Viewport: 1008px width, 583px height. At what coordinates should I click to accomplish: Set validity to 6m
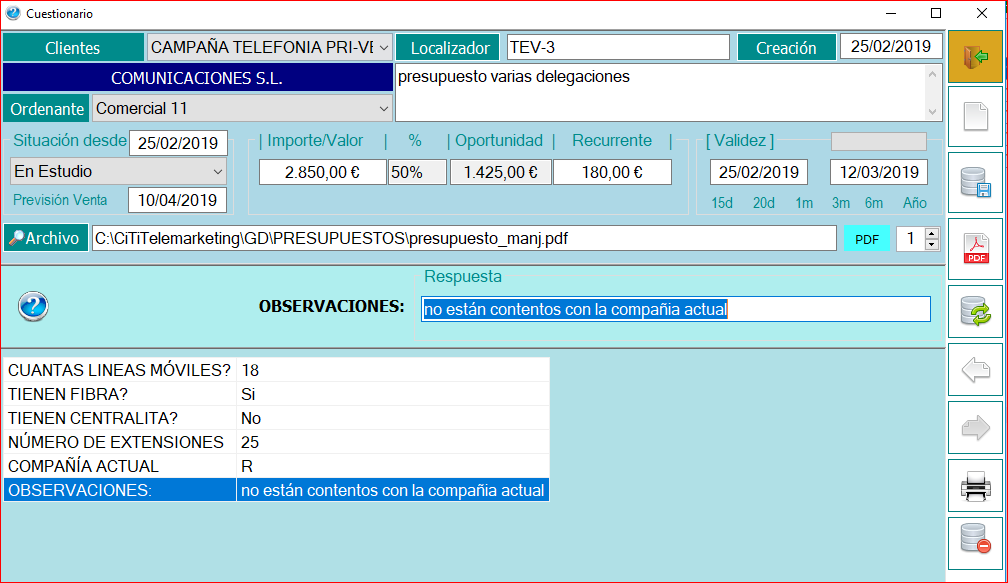[x=874, y=203]
